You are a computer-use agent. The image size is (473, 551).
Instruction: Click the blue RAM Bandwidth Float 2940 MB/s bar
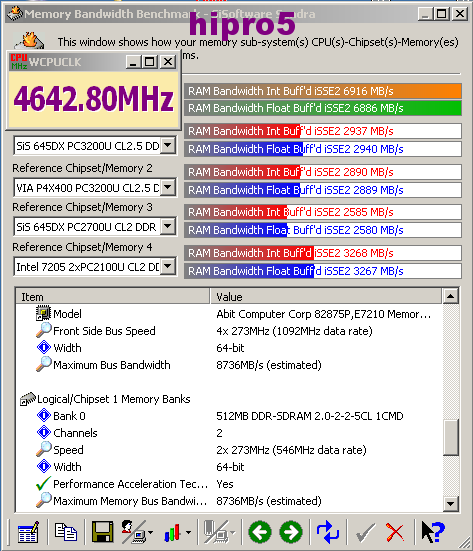click(323, 149)
